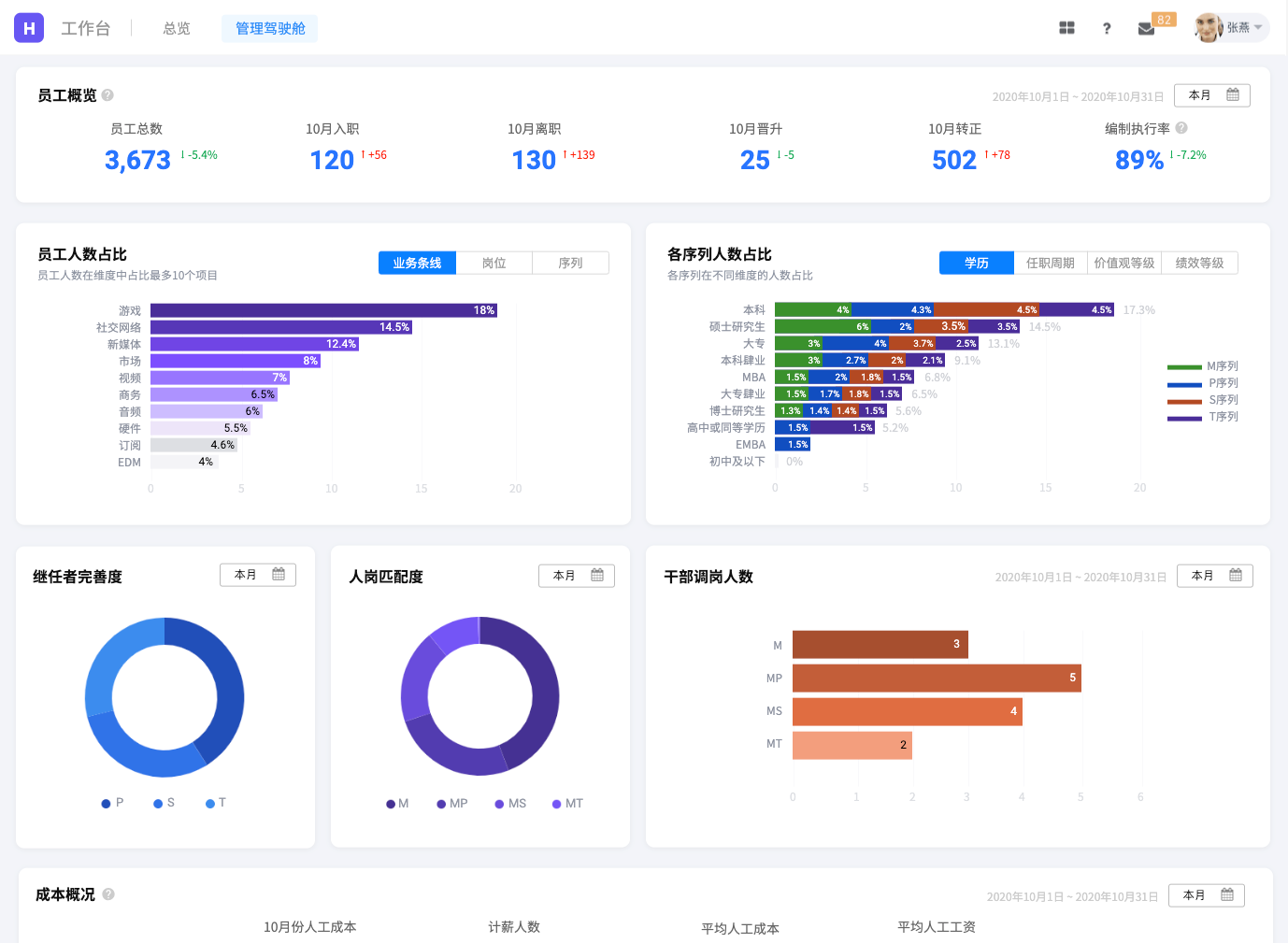Click user avatar photo of 张燕
Image resolution: width=1288 pixels, height=943 pixels.
[x=1209, y=28]
